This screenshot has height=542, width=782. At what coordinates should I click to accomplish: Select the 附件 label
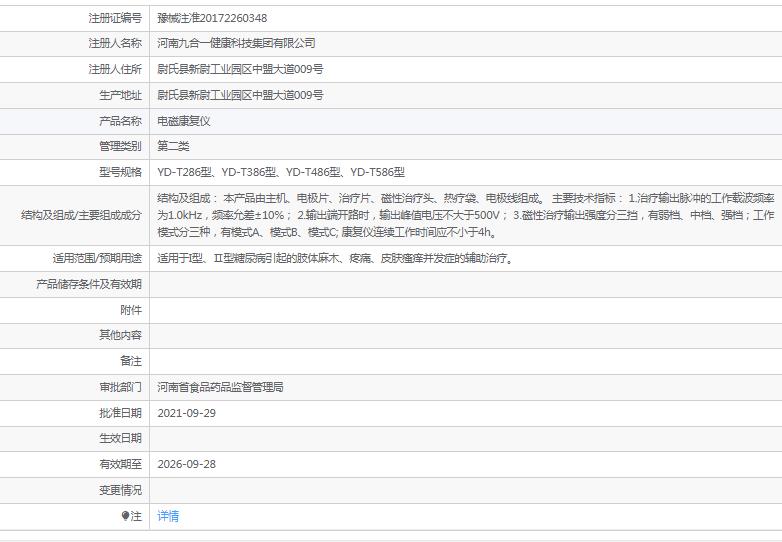(131, 310)
